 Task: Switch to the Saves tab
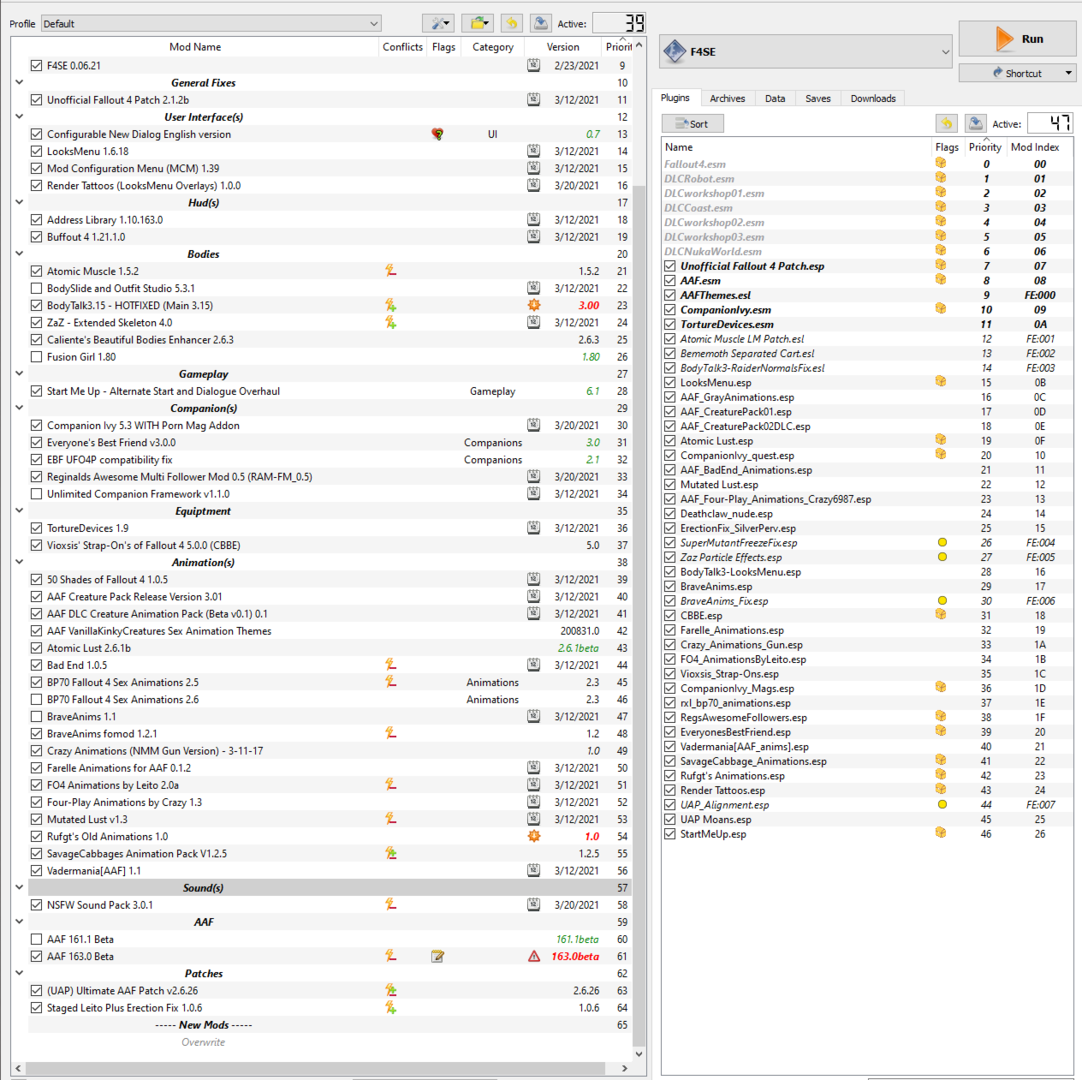818,99
